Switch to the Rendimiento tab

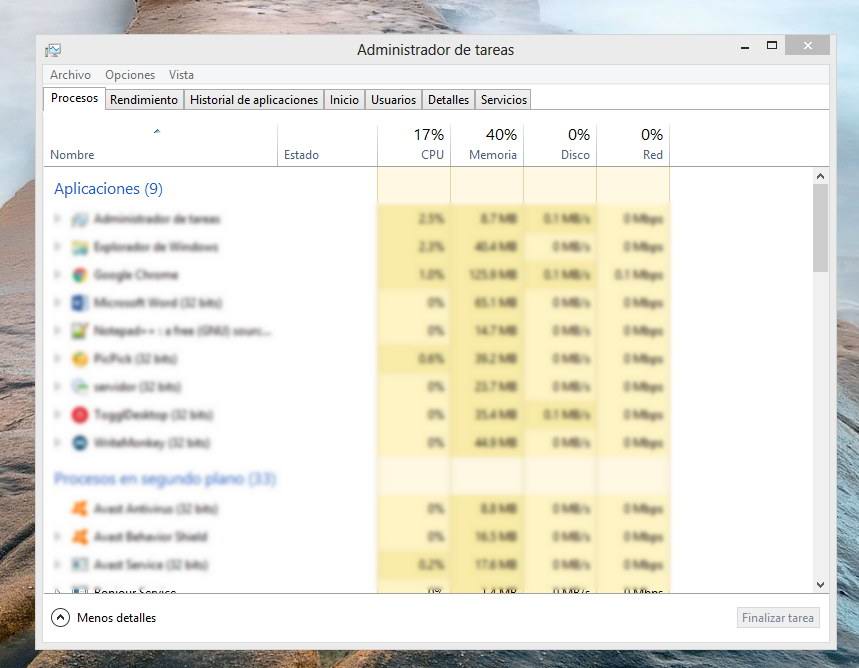pos(144,100)
